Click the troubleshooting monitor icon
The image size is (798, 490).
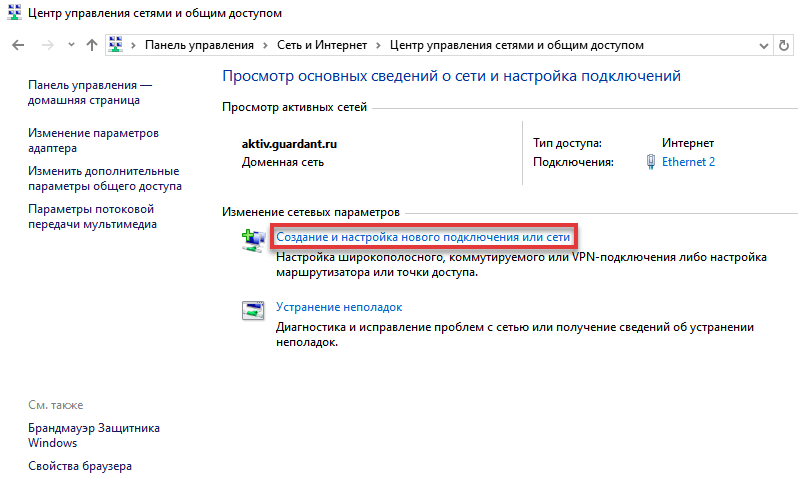point(253,310)
